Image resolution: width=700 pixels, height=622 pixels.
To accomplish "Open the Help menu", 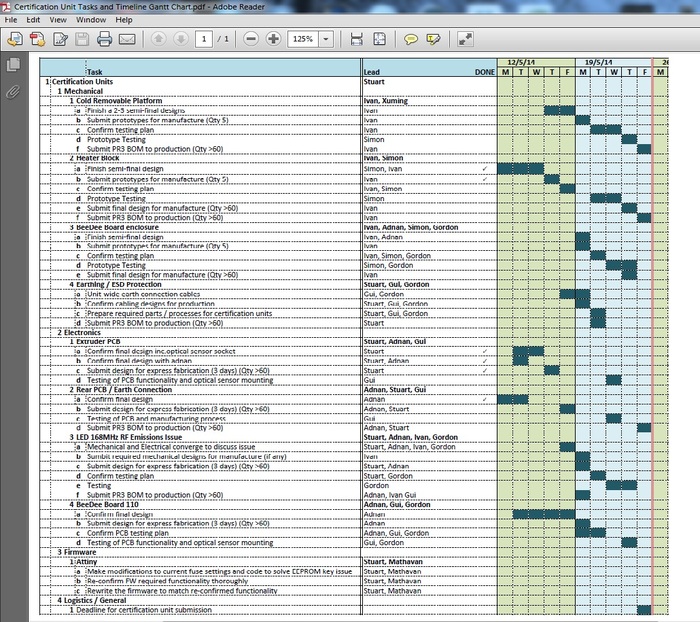I will pyautogui.click(x=124, y=20).
